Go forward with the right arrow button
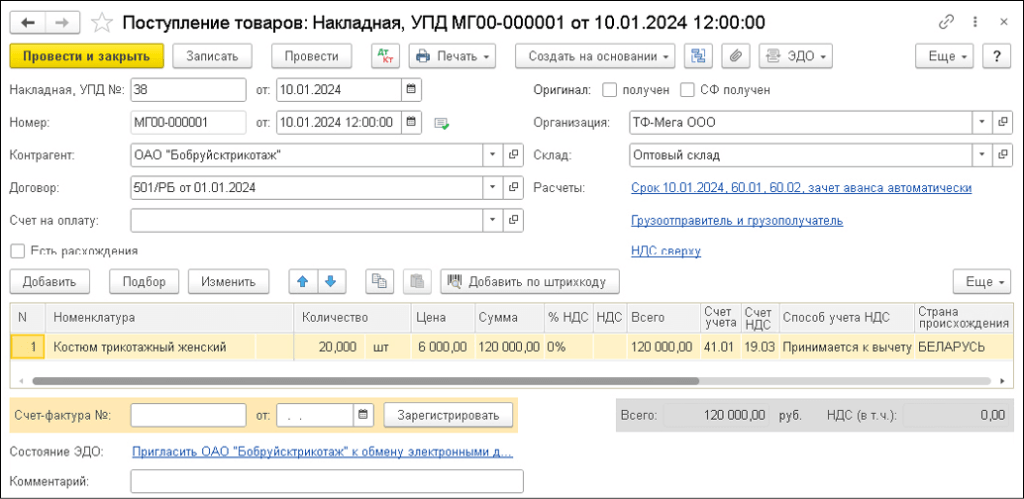The height and width of the screenshot is (499, 1024). click(x=61, y=23)
